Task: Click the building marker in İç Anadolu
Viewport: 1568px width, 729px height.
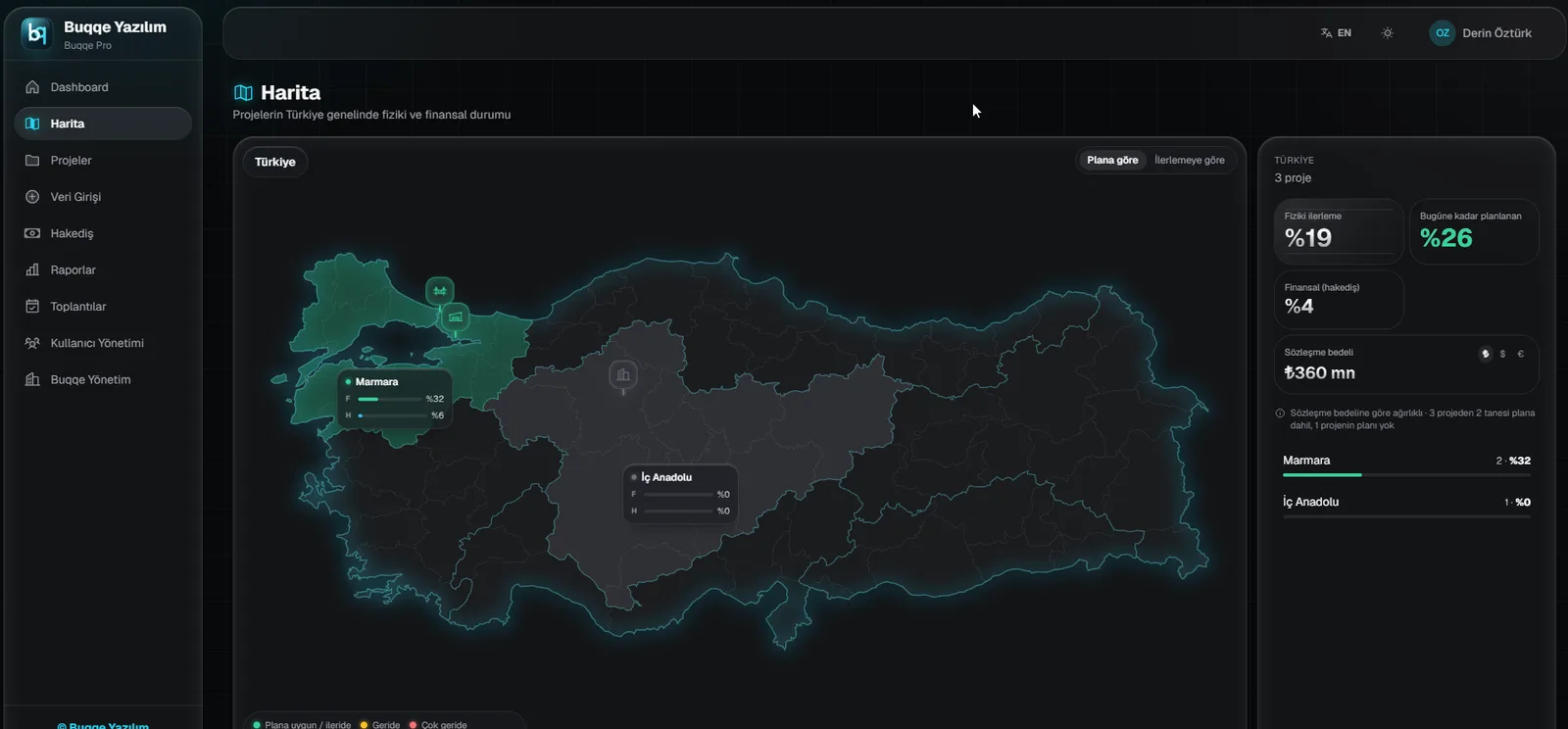Action: (x=623, y=374)
